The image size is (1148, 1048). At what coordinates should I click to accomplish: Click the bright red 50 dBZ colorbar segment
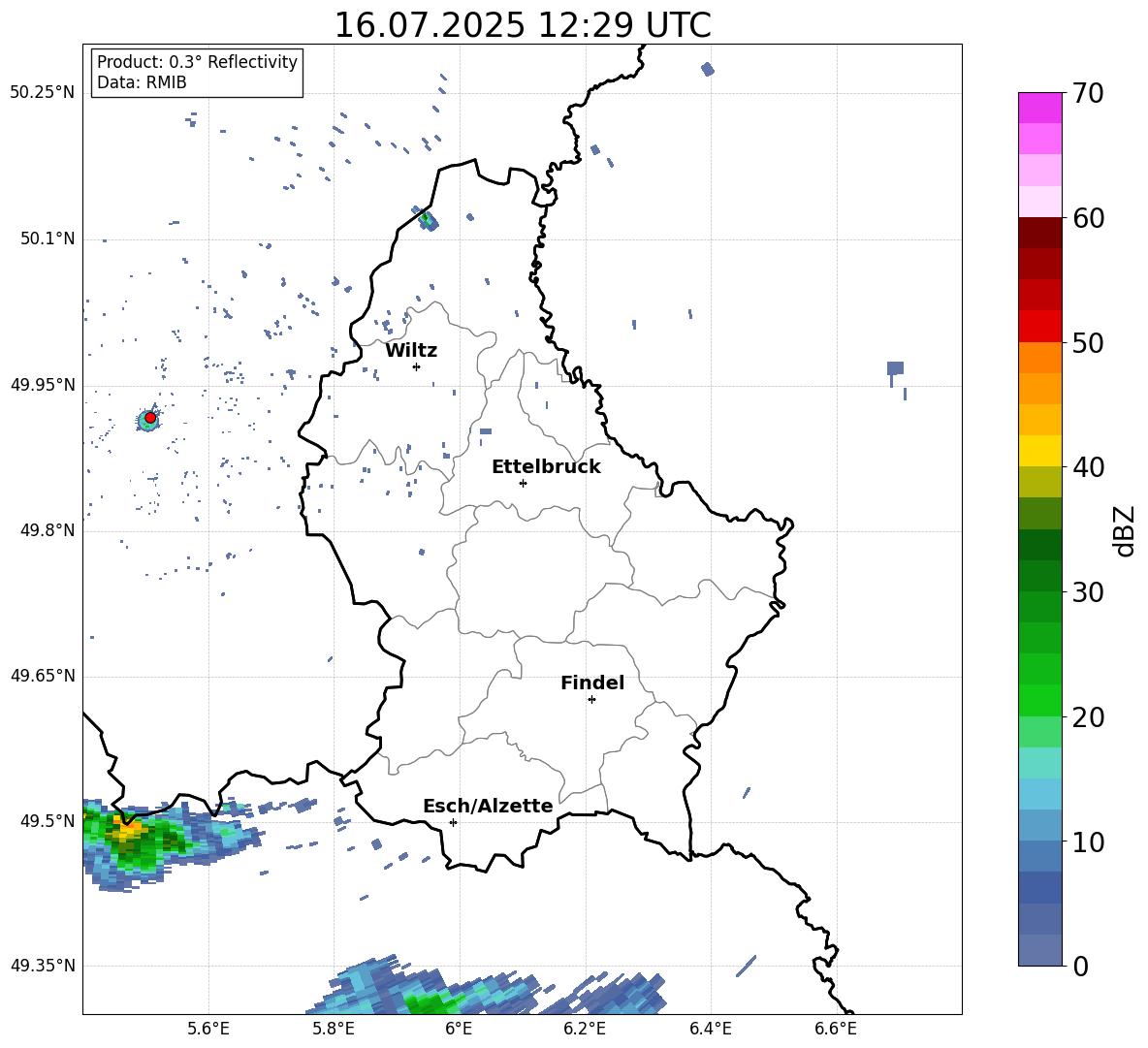click(1039, 327)
